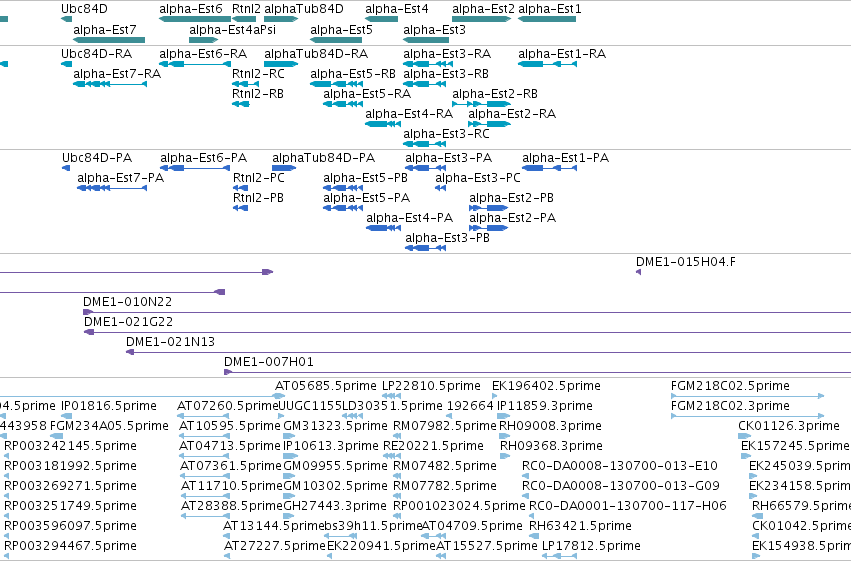Select EST RC0-DA0008-130700-013-E10
The width and height of the screenshot is (851, 561).
(x=525, y=476)
